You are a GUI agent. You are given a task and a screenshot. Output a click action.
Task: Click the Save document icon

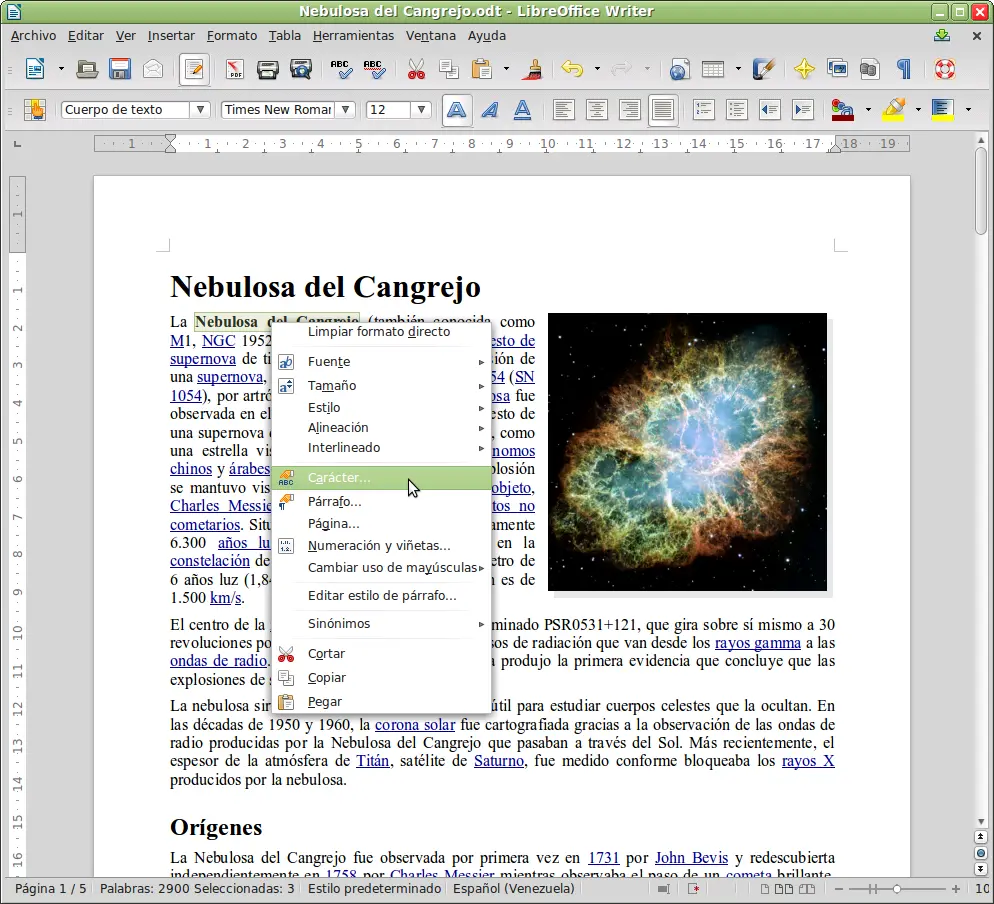click(x=120, y=69)
